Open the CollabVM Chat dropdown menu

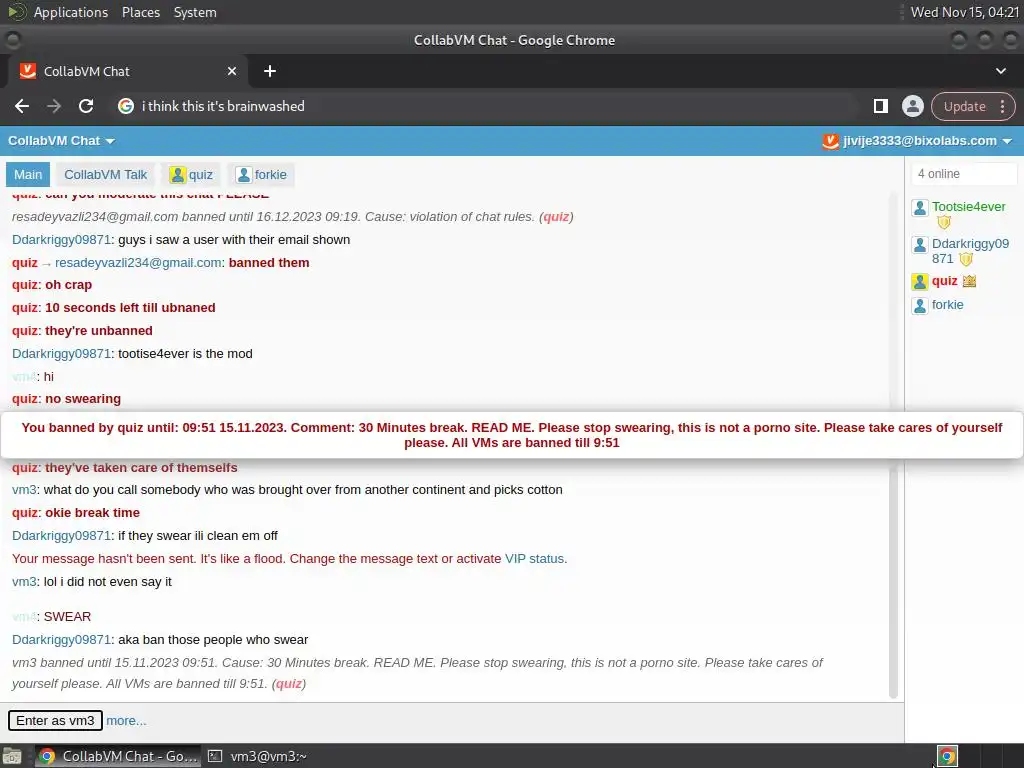coord(61,141)
